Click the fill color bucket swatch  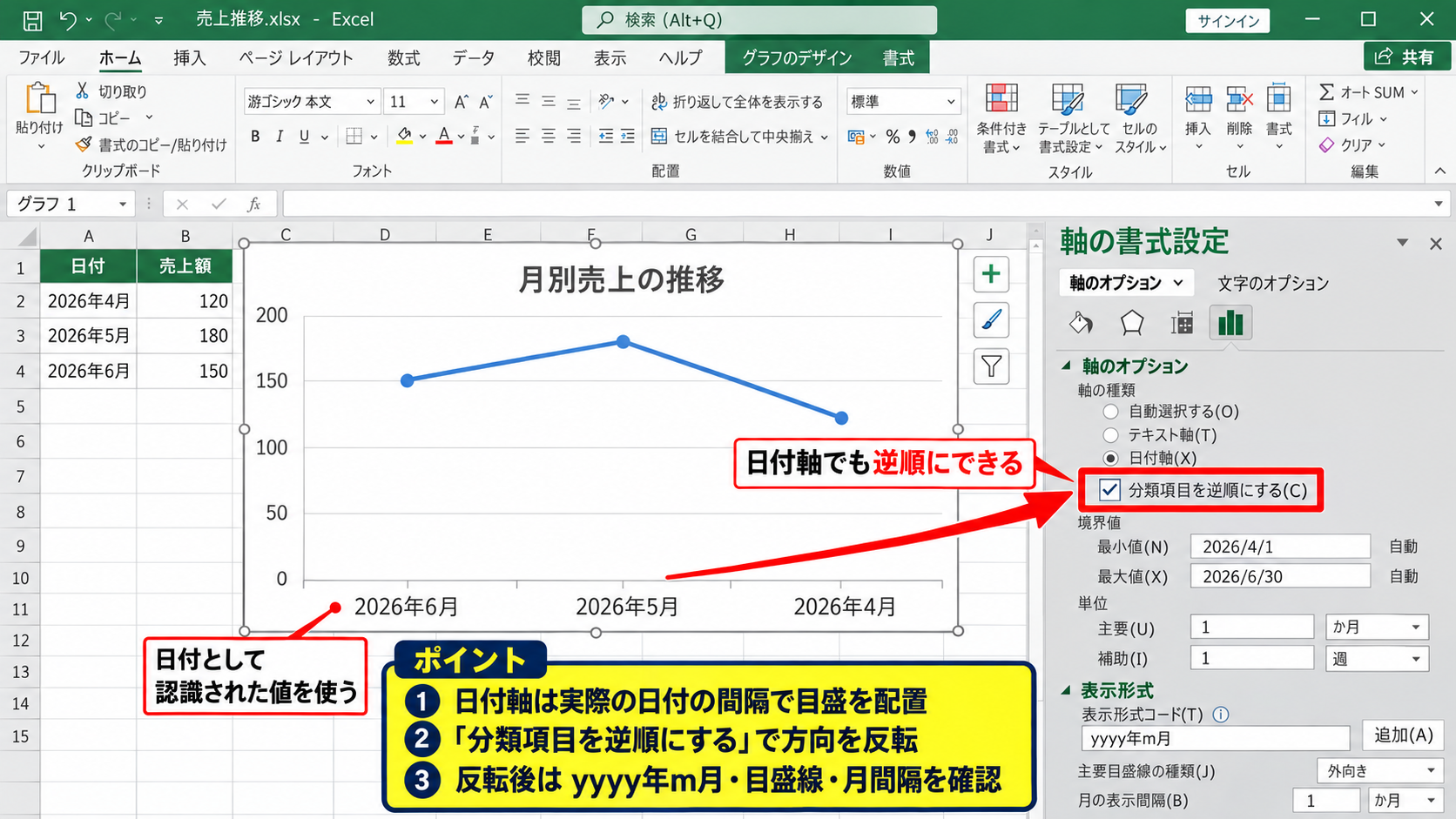(x=404, y=137)
